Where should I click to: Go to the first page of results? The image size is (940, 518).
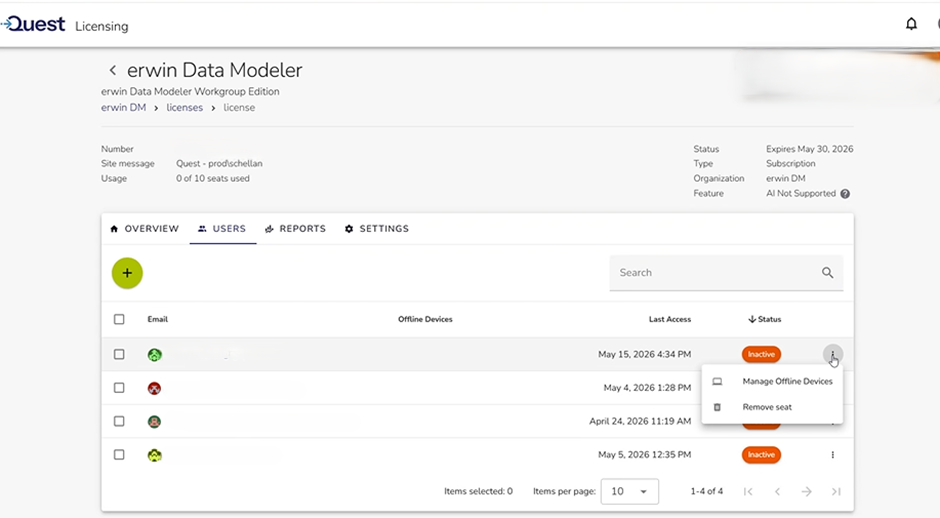(748, 492)
